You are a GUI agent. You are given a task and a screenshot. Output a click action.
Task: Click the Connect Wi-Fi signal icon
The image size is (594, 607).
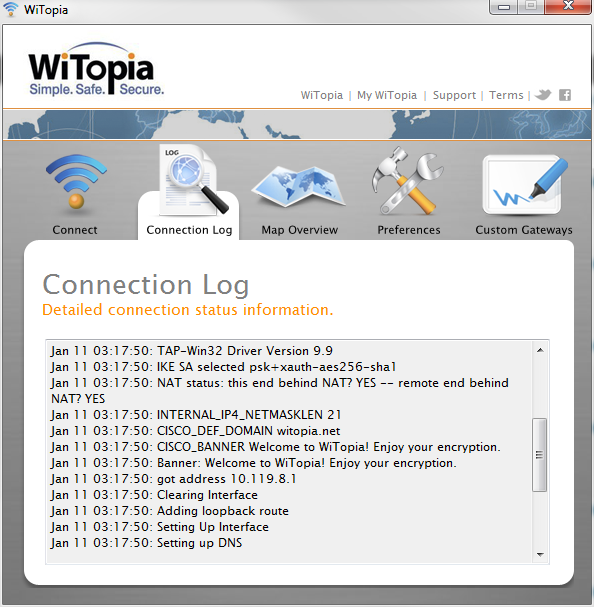pyautogui.click(x=76, y=182)
